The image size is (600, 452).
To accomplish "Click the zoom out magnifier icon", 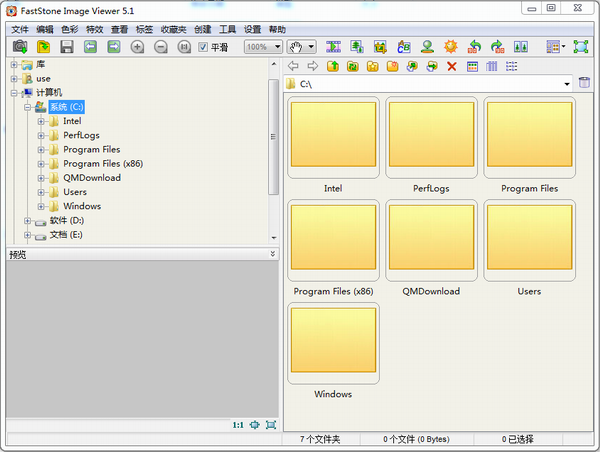I will (x=161, y=47).
